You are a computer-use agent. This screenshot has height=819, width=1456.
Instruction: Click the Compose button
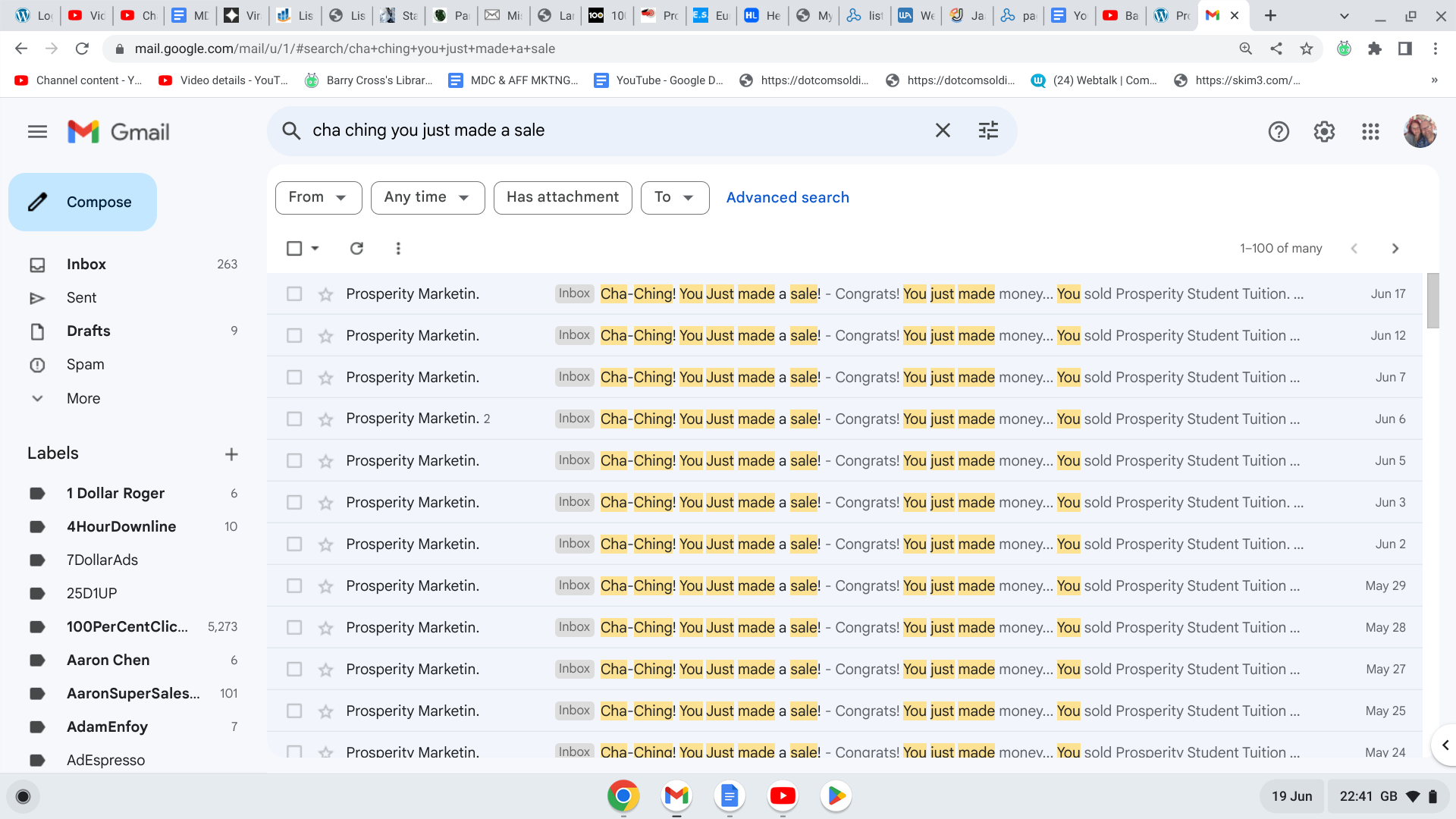coord(83,202)
